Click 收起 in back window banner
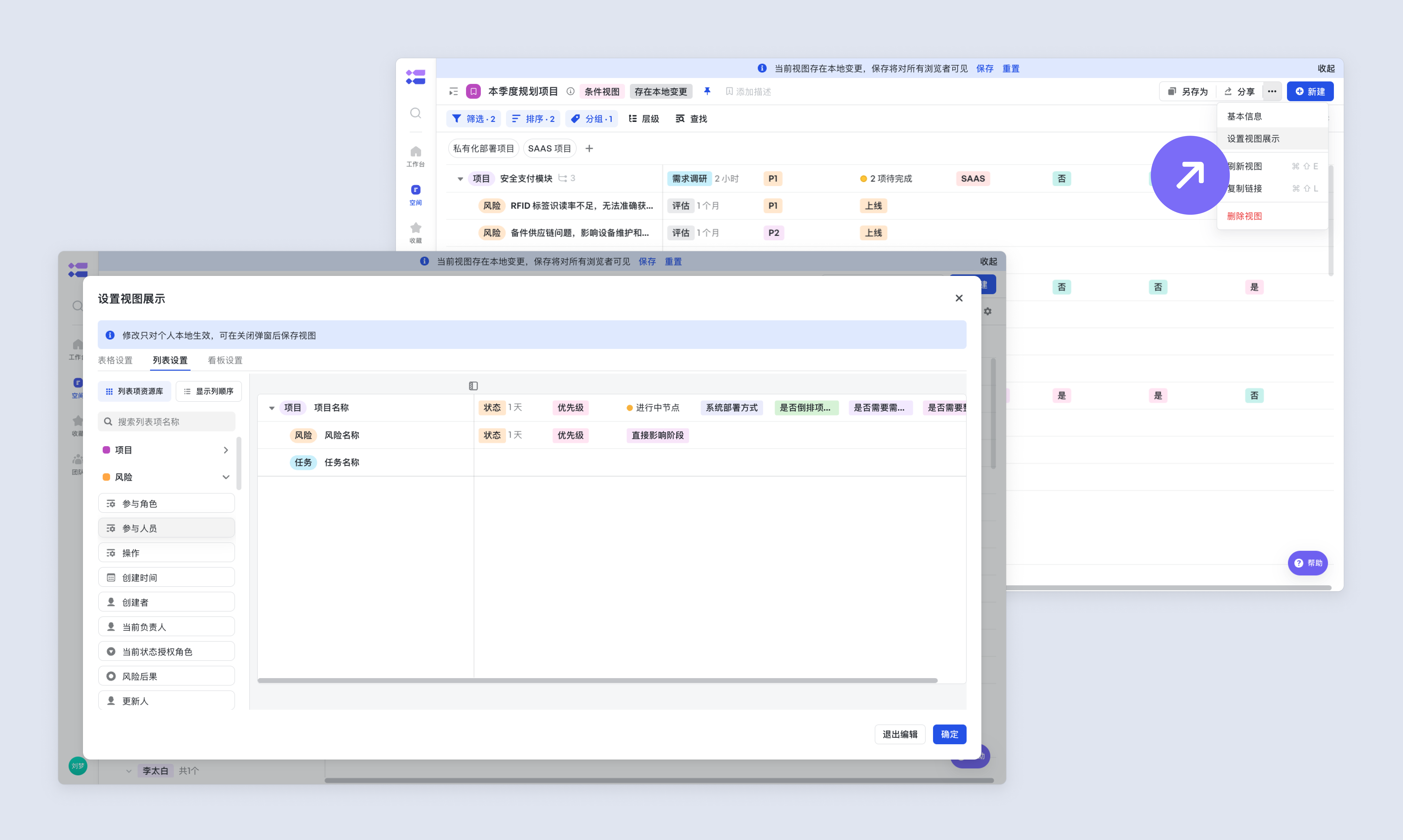1403x840 pixels. point(1326,69)
